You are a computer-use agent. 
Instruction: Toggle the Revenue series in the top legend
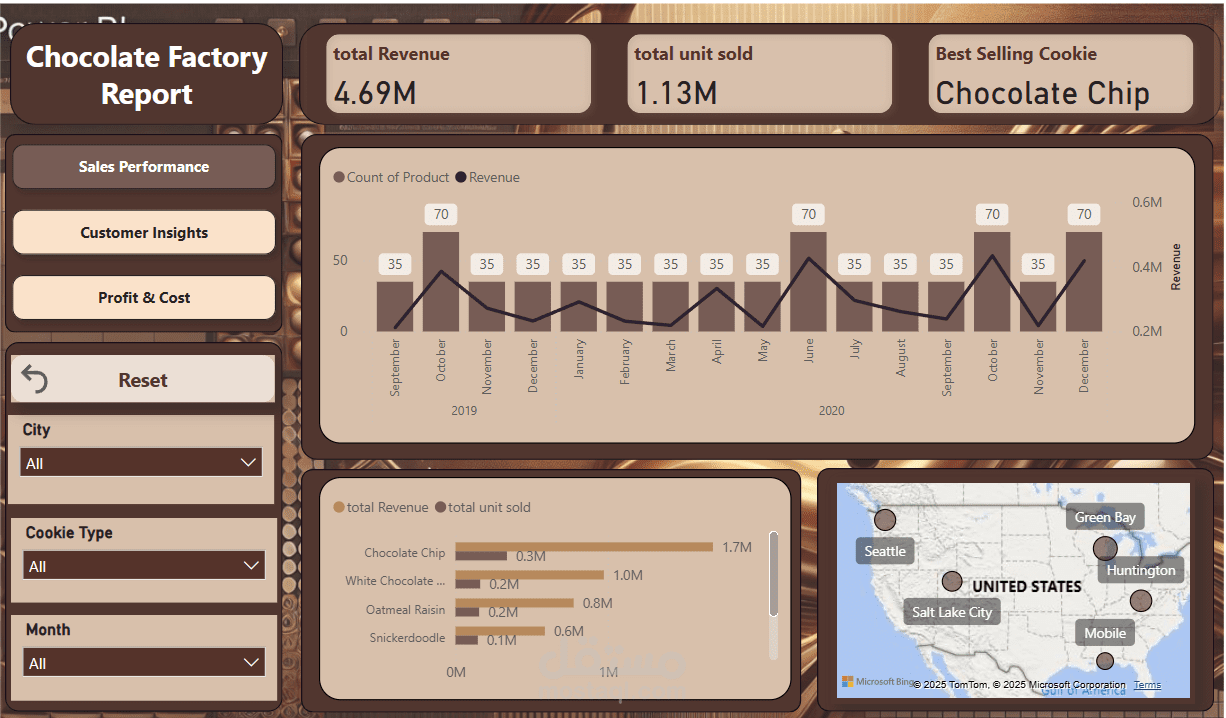tap(459, 177)
